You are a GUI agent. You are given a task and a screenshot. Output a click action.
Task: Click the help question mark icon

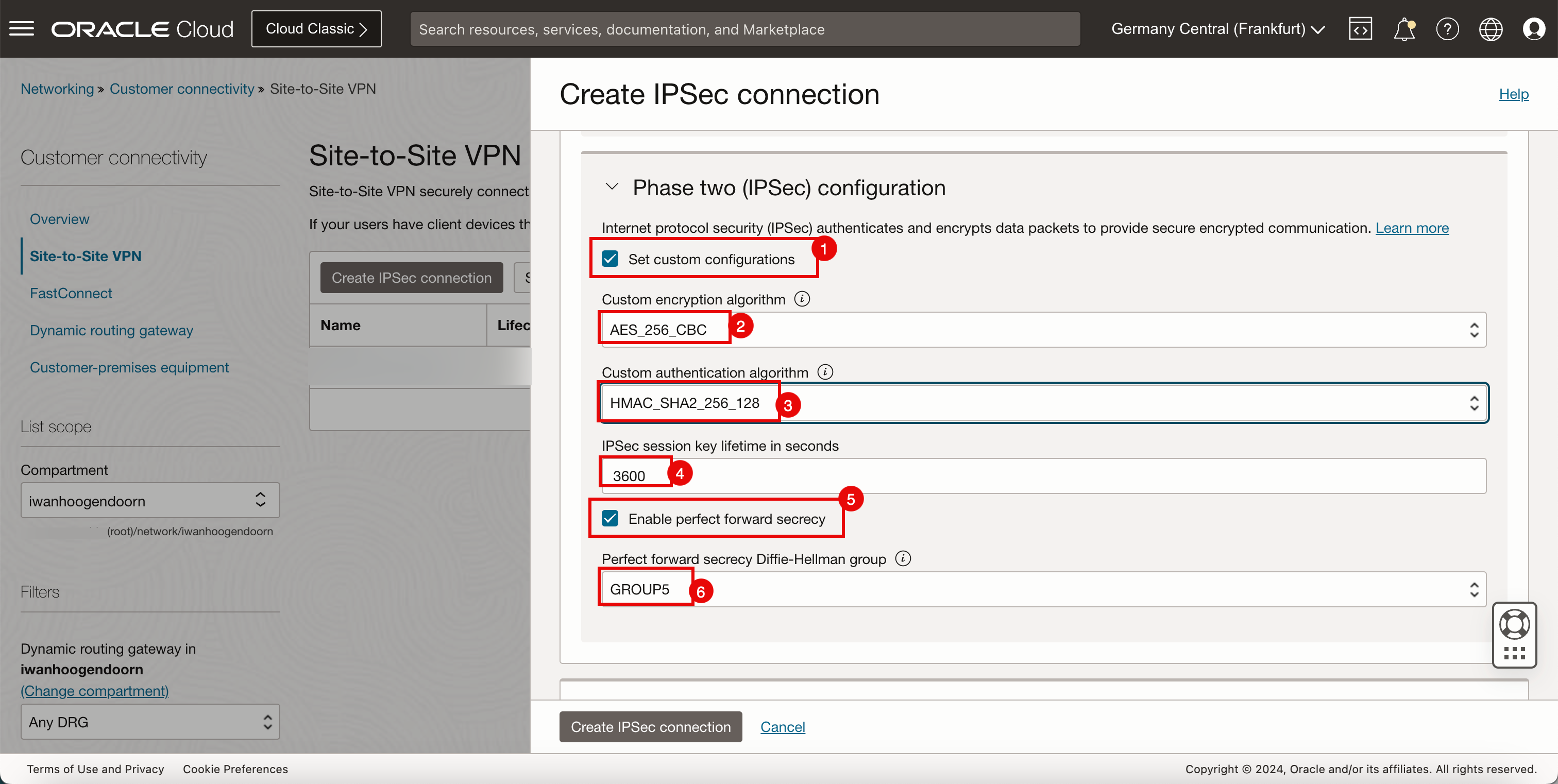1447,28
